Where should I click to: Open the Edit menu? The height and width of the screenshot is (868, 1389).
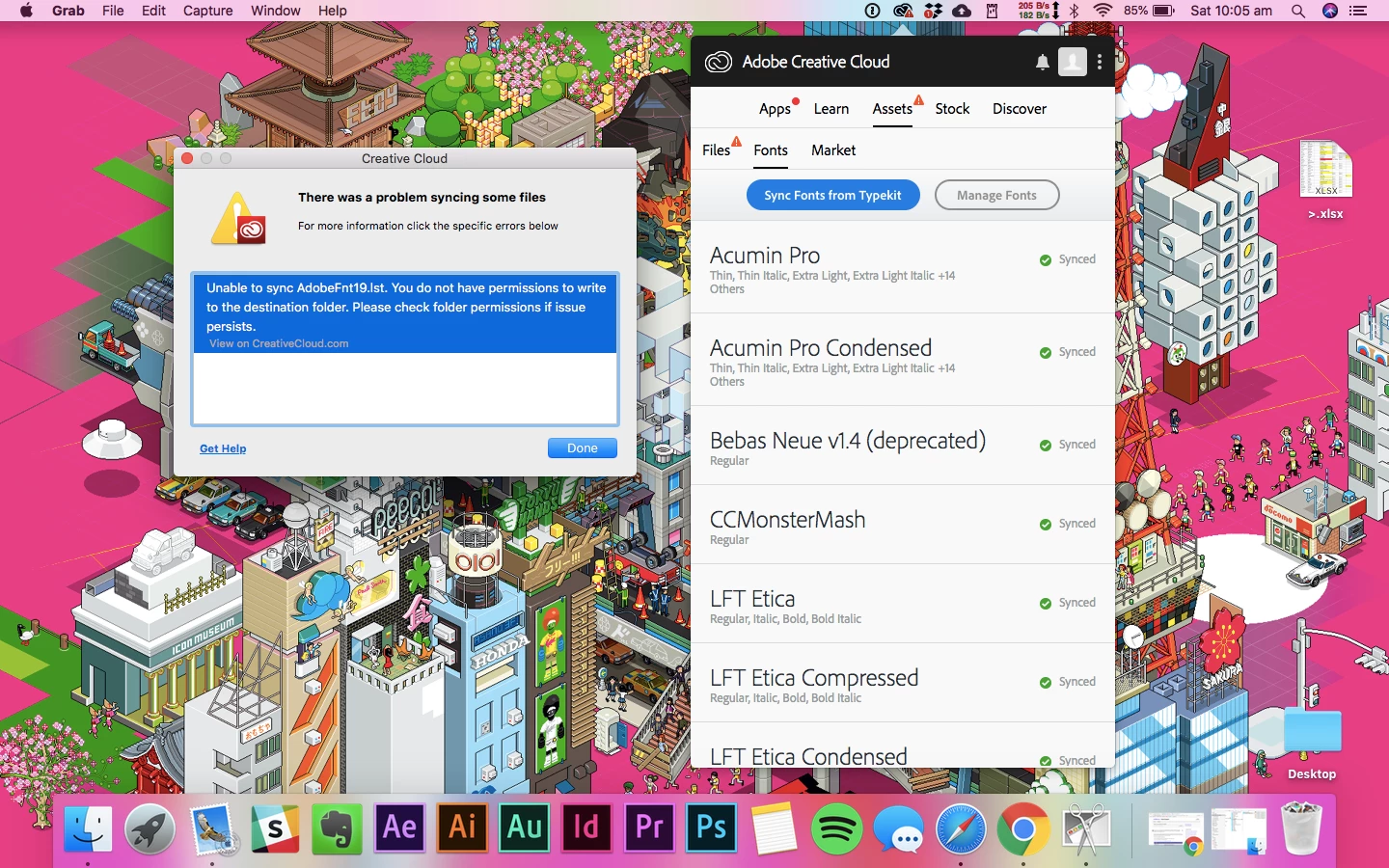[153, 11]
